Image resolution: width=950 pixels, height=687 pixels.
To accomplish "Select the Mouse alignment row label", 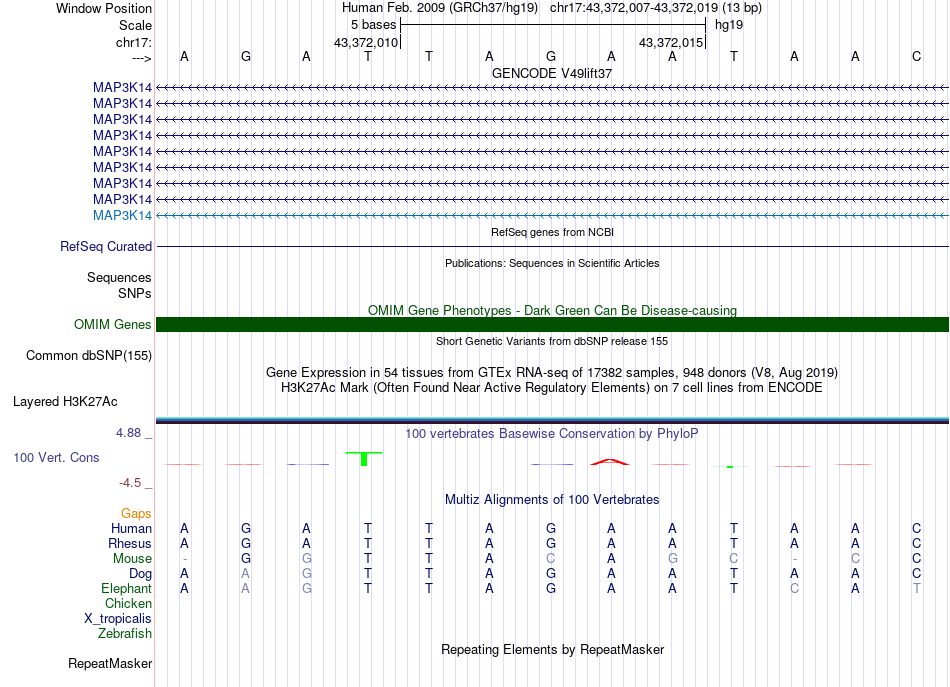I will tap(132, 559).
